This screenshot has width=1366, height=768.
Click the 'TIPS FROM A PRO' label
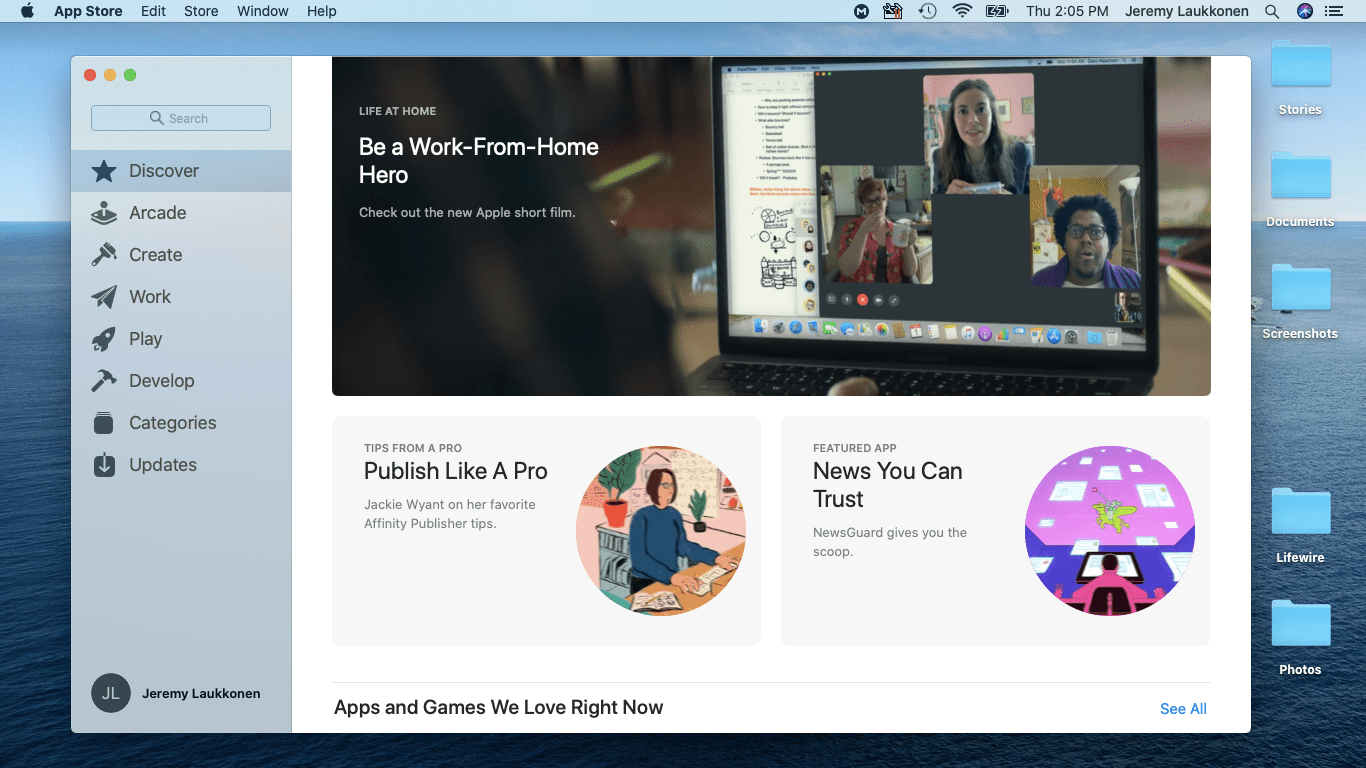pyautogui.click(x=413, y=448)
